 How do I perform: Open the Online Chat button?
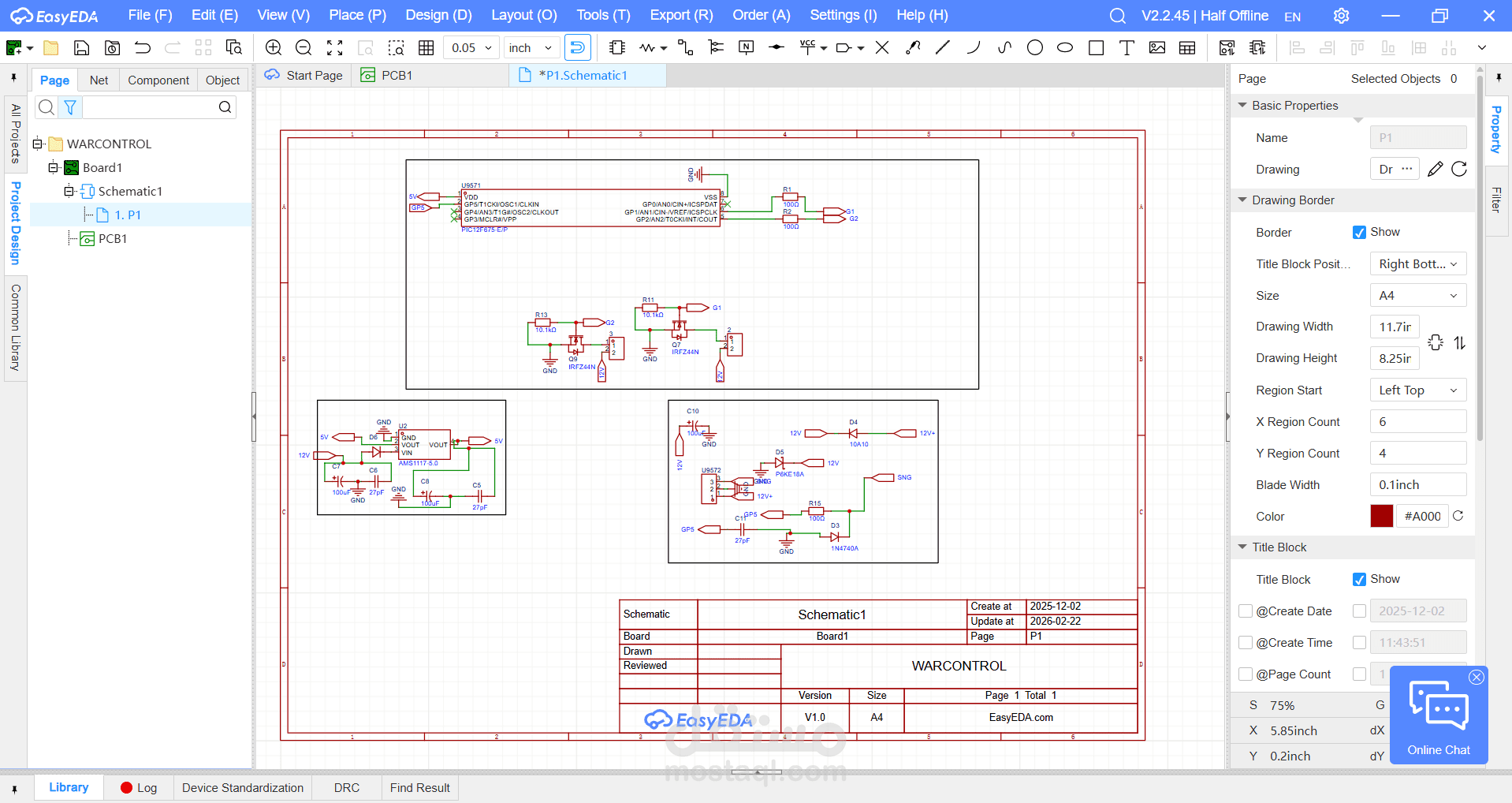tap(1439, 715)
